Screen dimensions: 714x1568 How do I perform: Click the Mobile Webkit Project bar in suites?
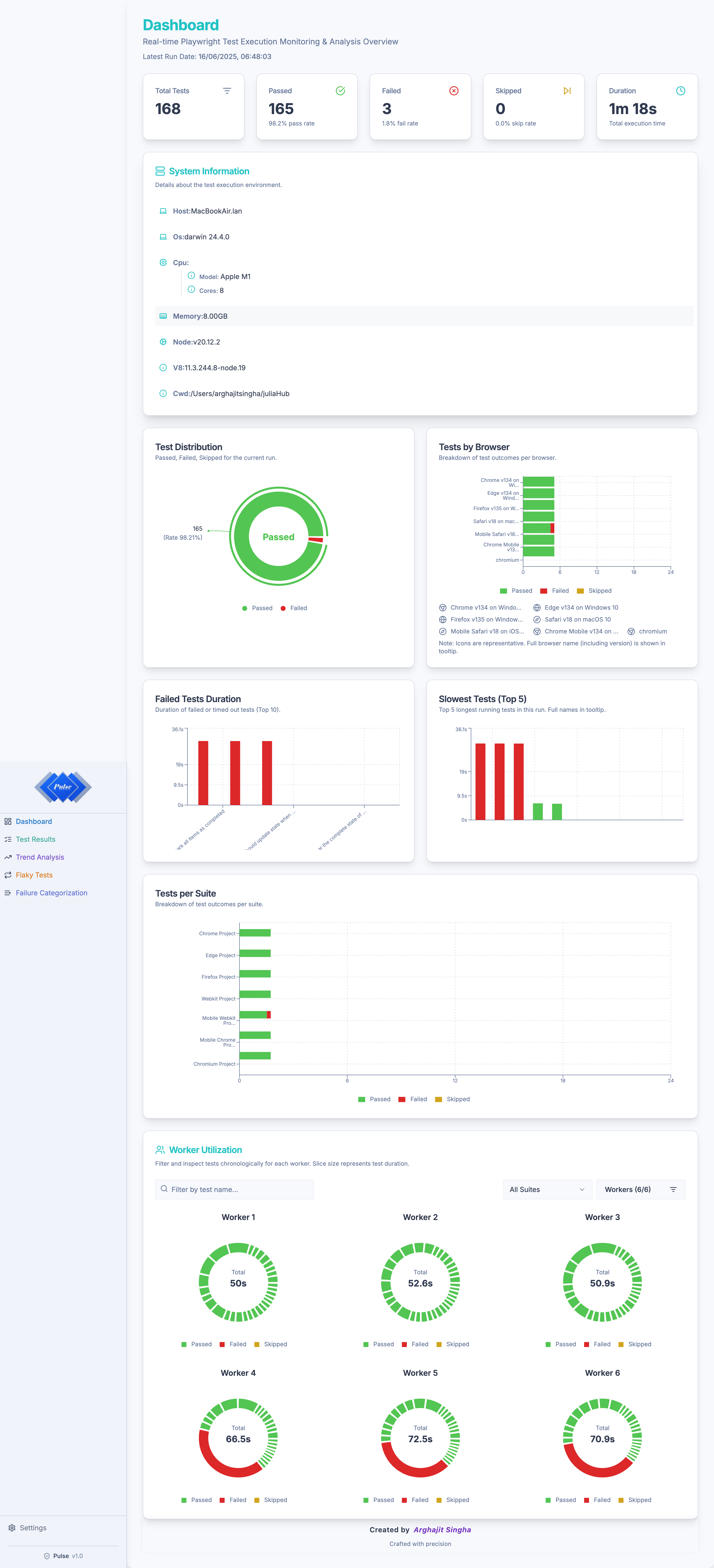tap(255, 1014)
